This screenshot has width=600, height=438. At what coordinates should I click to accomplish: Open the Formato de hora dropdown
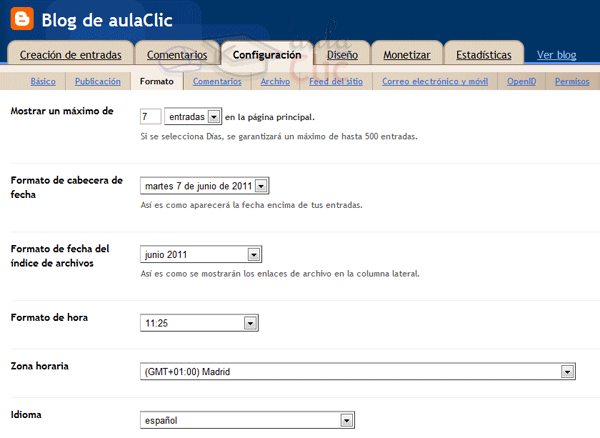pos(199,322)
